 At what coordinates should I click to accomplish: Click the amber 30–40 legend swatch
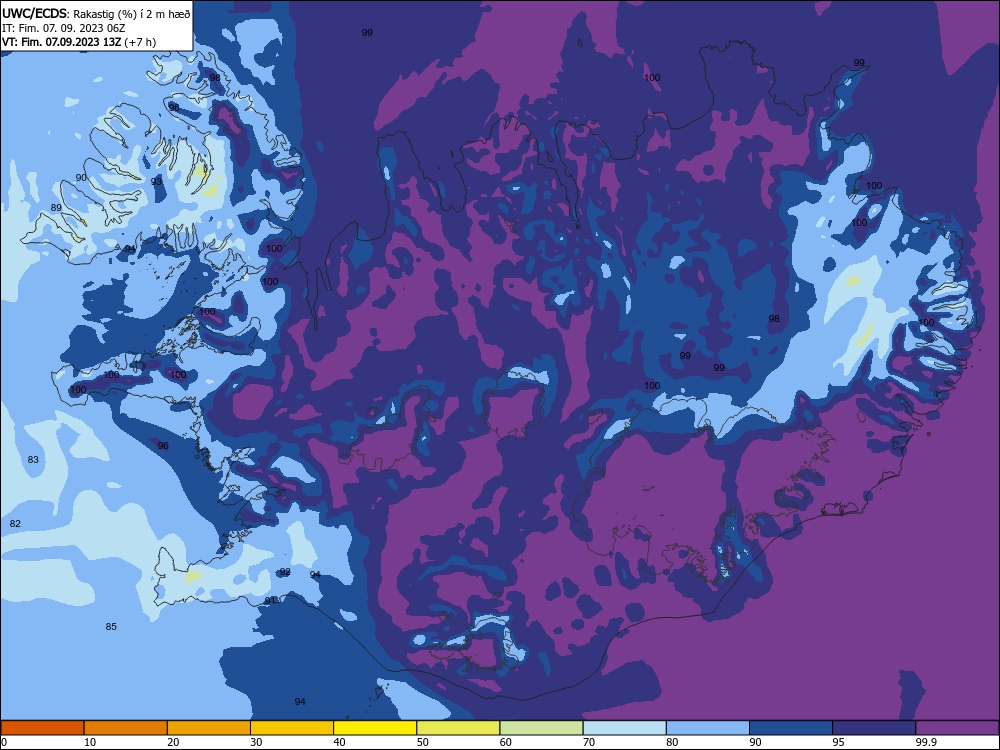292,728
